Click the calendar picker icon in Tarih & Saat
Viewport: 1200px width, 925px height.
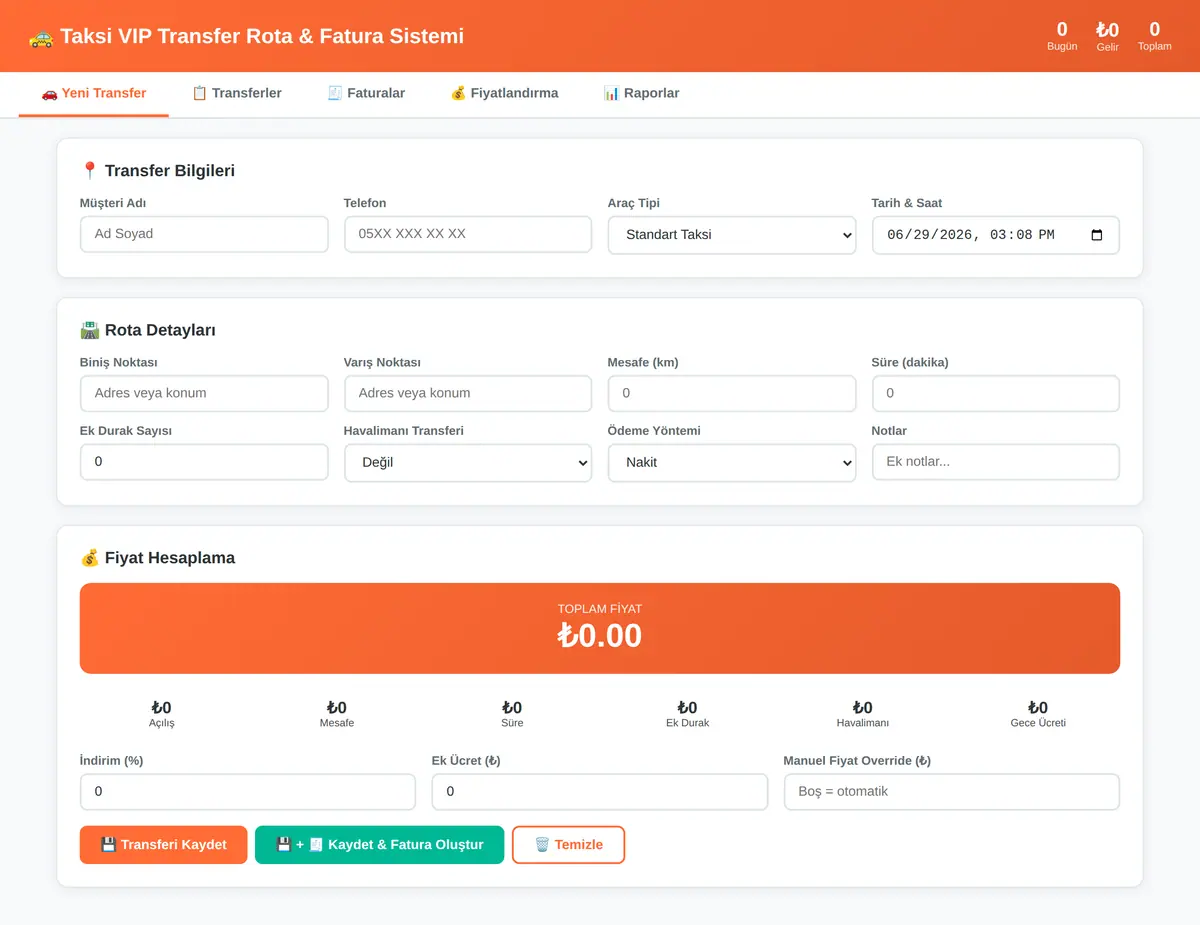(x=1097, y=235)
